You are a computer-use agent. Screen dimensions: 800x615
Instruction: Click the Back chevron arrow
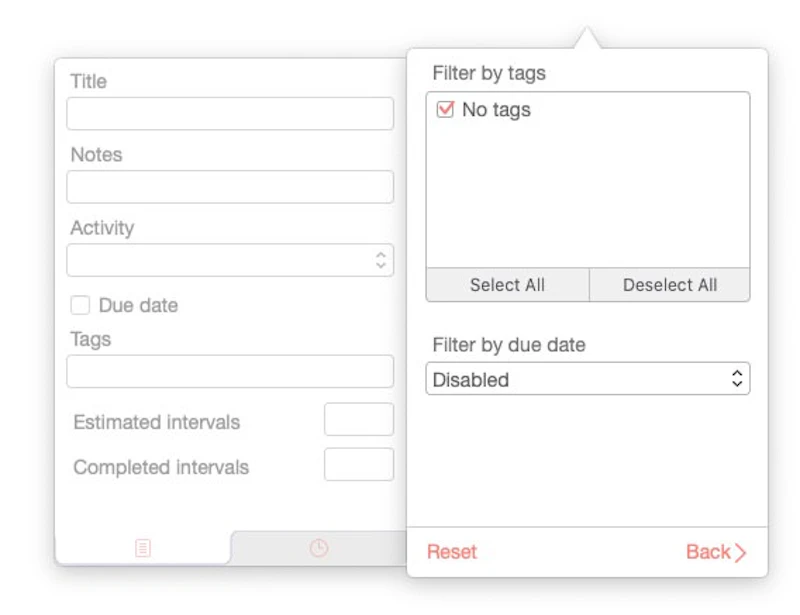tap(741, 552)
